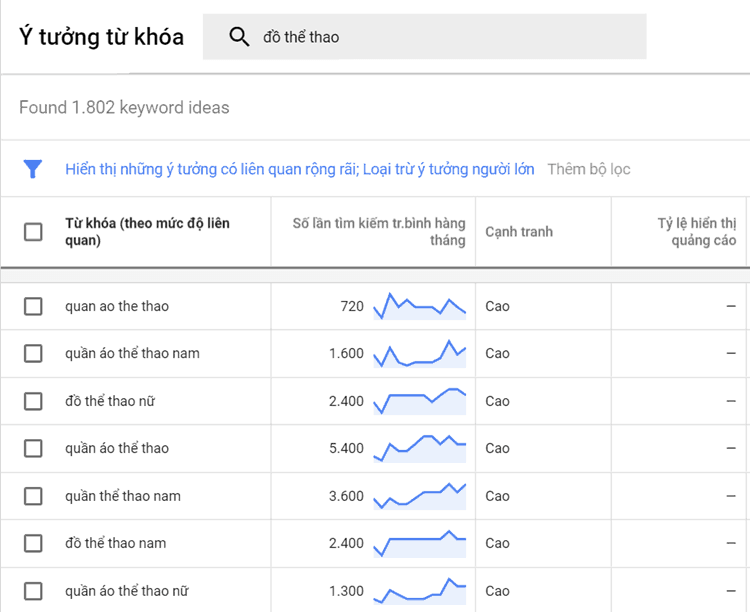
Task: Open trend sparkline for đồ thể thao nữ
Action: pos(419,401)
